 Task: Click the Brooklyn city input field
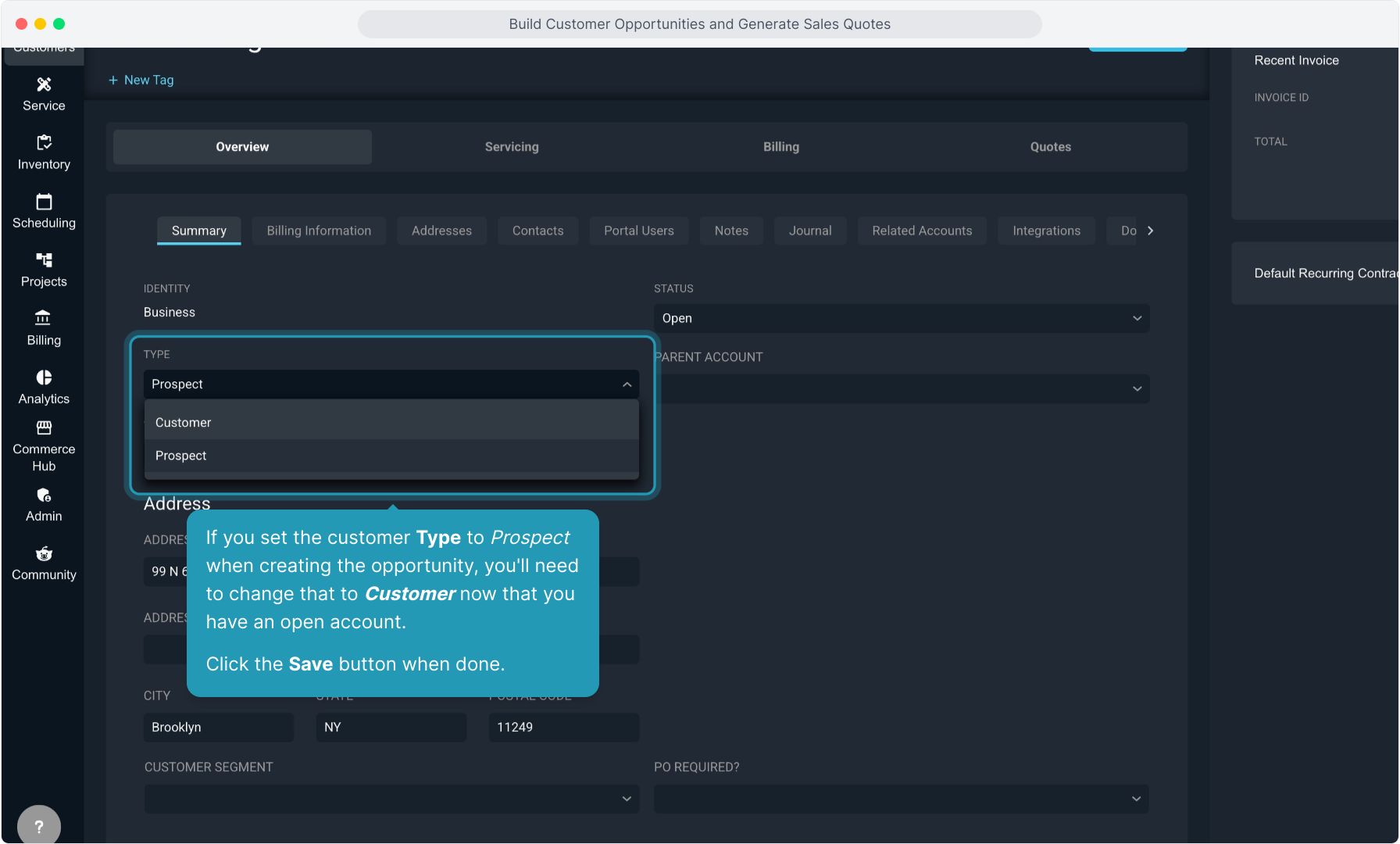pos(219,727)
